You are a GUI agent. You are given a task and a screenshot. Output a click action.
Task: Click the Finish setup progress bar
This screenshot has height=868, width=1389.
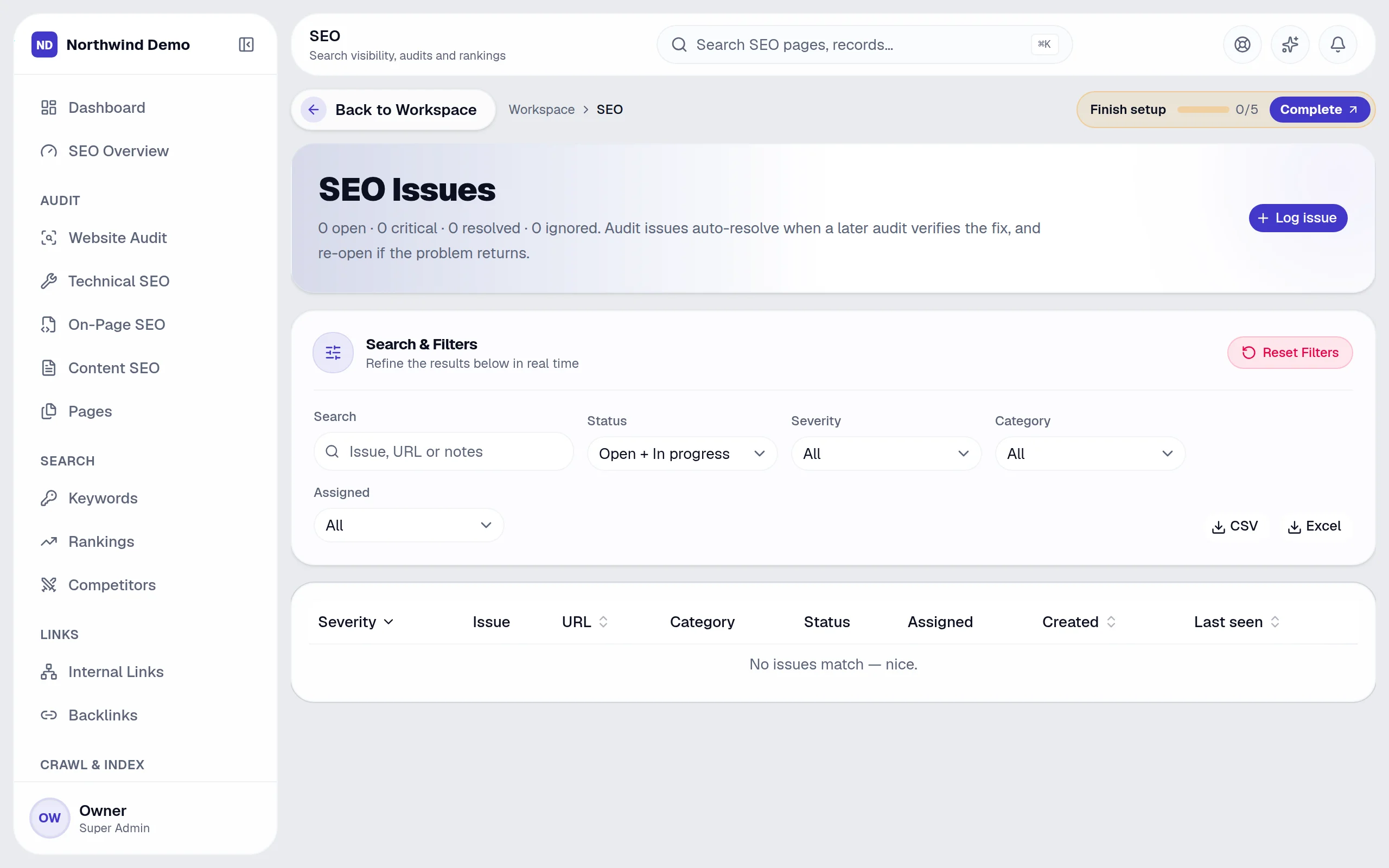1202,110
